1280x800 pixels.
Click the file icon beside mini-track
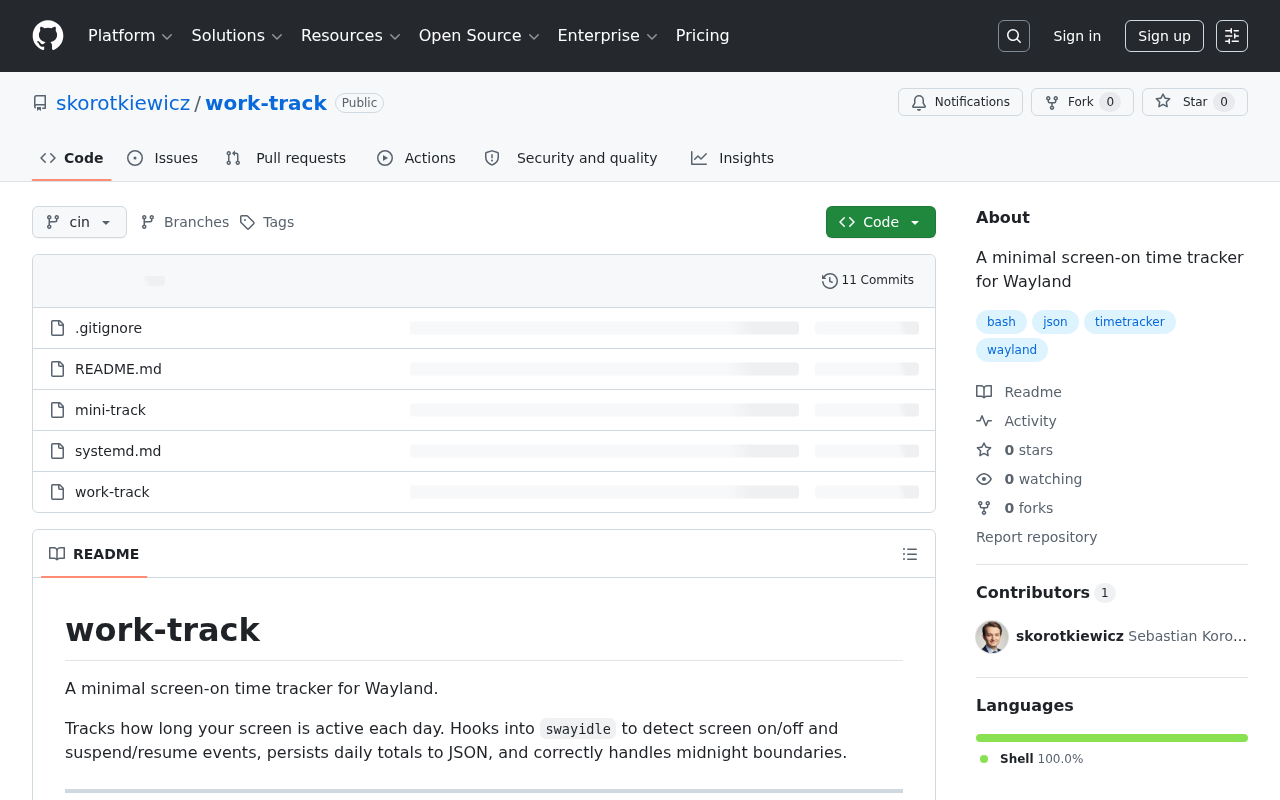click(58, 410)
